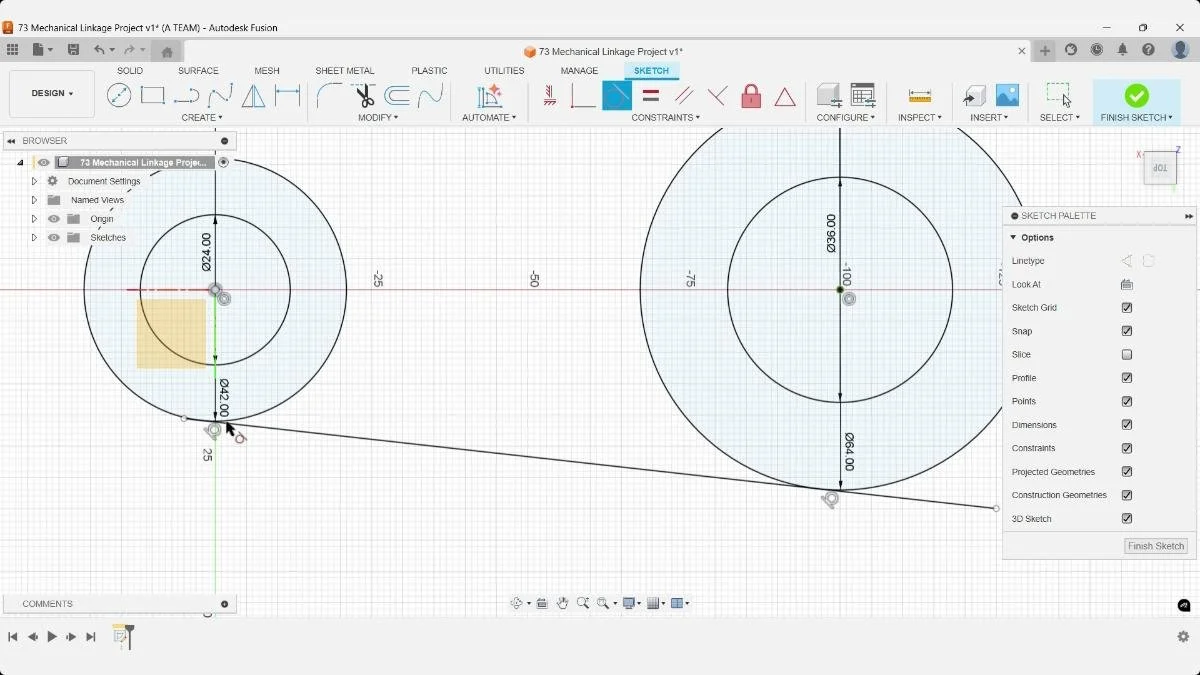Screen dimensions: 1200x675
Task: Click the Look At icon in navigation bar
Action: click(542, 603)
